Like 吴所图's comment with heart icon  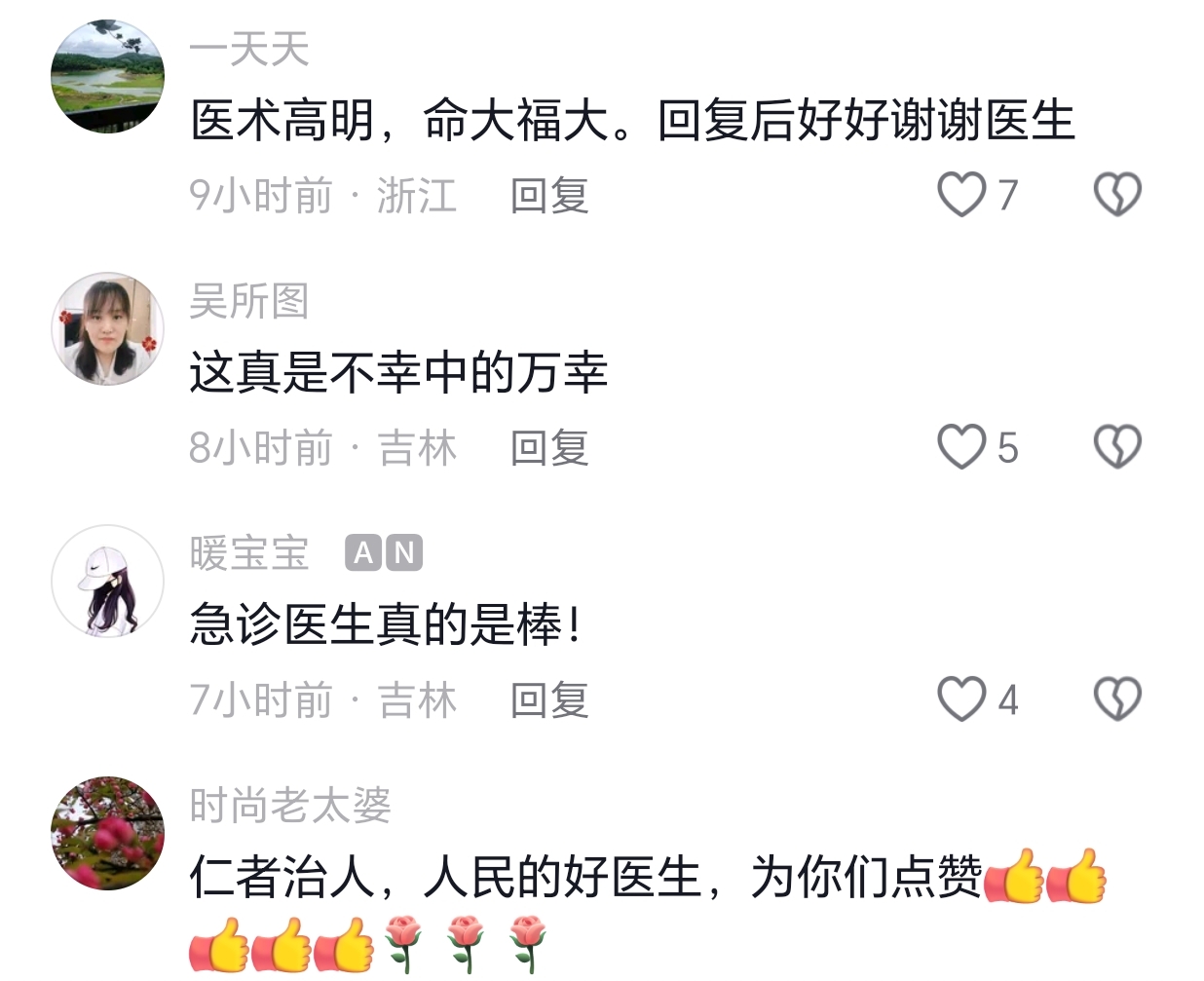pyautogui.click(x=961, y=446)
